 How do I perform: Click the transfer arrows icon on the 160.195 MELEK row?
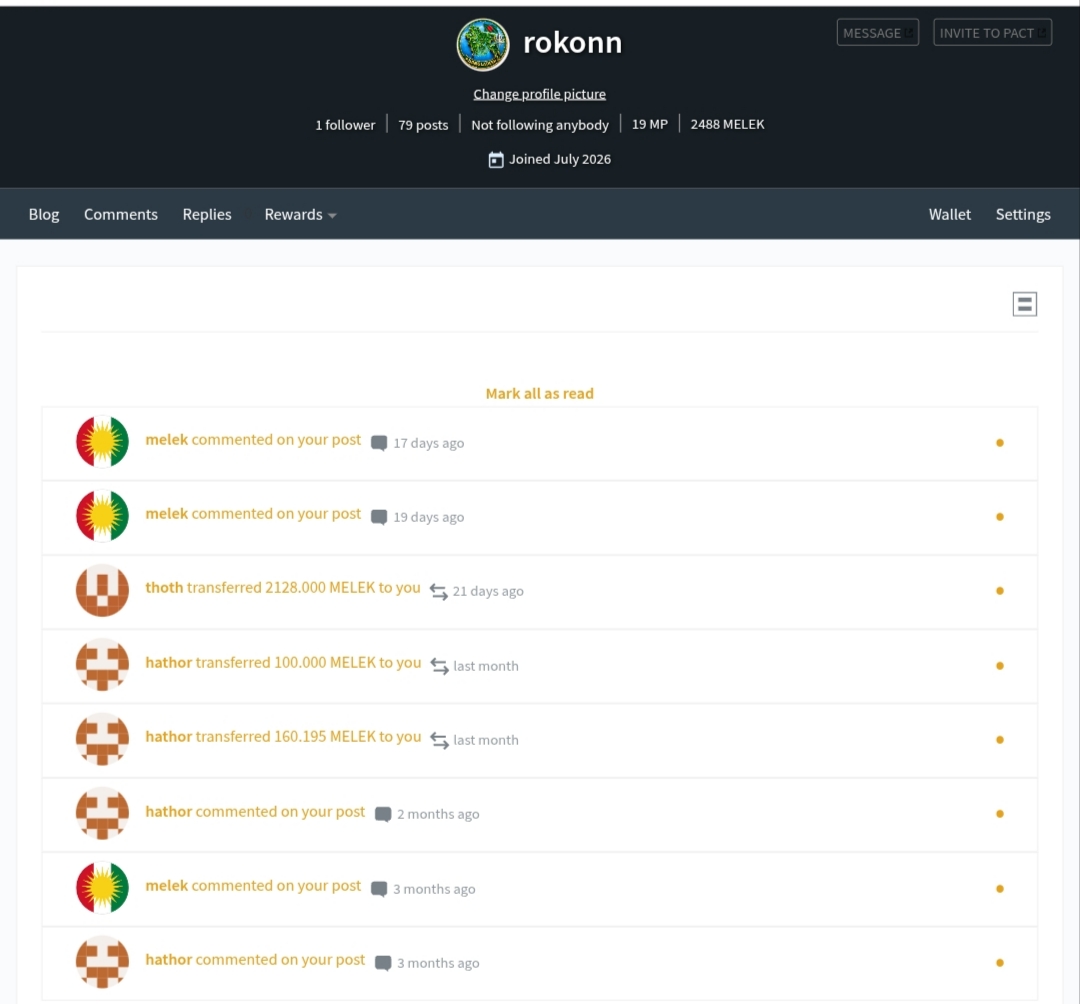click(x=439, y=740)
